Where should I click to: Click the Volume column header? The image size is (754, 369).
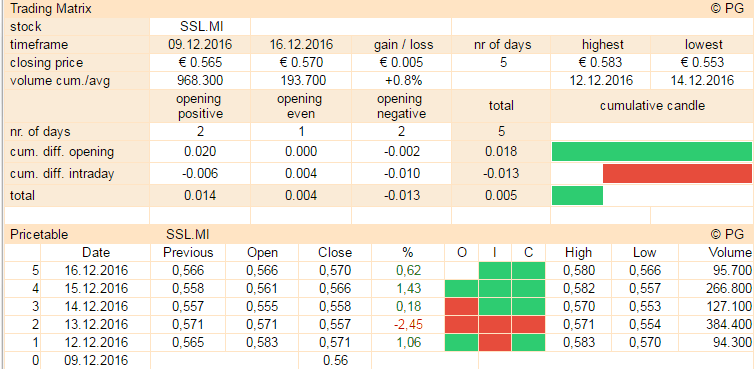point(730,253)
